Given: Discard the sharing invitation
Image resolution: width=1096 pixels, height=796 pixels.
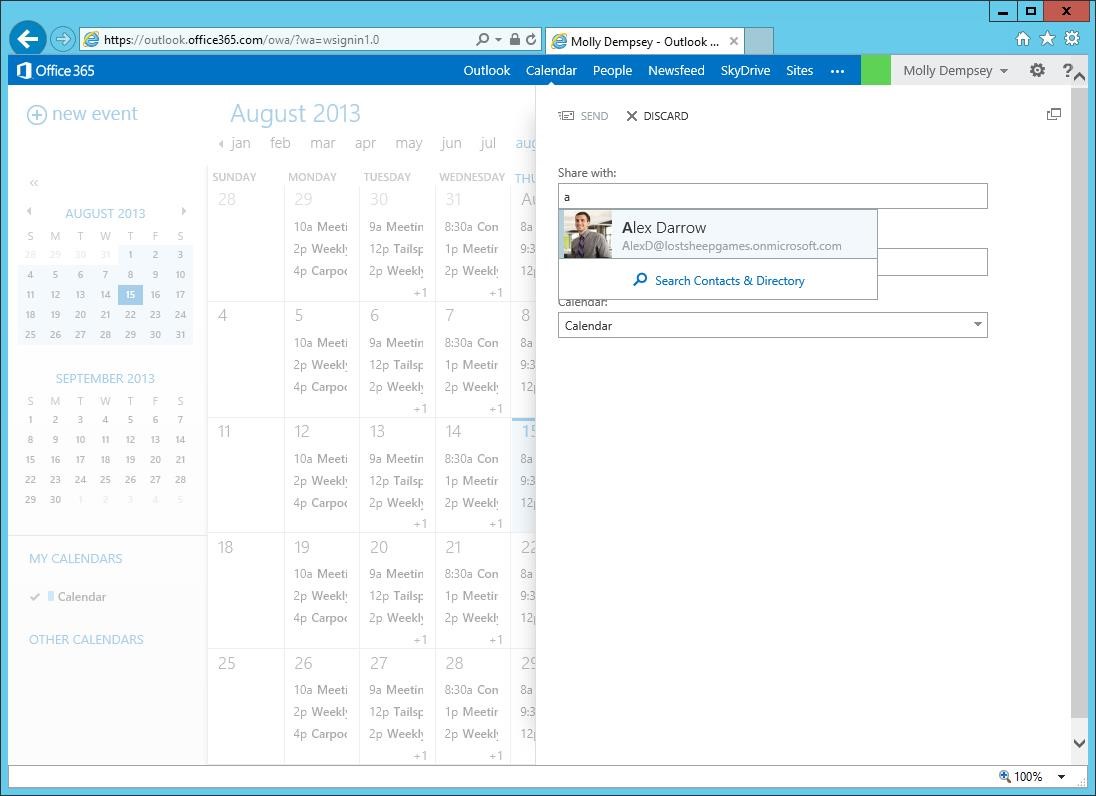Looking at the screenshot, I should coord(657,115).
